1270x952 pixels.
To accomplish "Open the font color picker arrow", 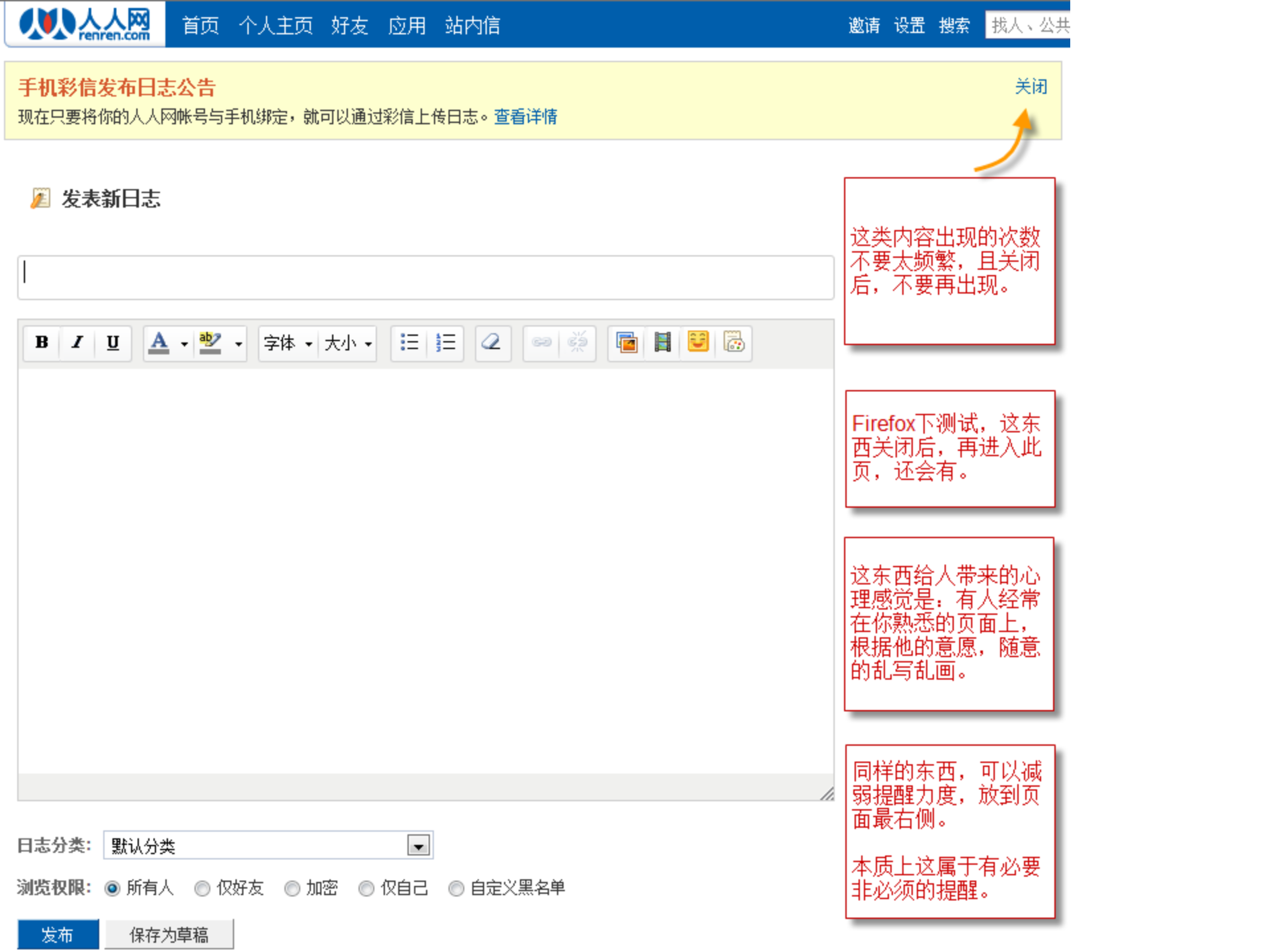I will click(x=183, y=344).
